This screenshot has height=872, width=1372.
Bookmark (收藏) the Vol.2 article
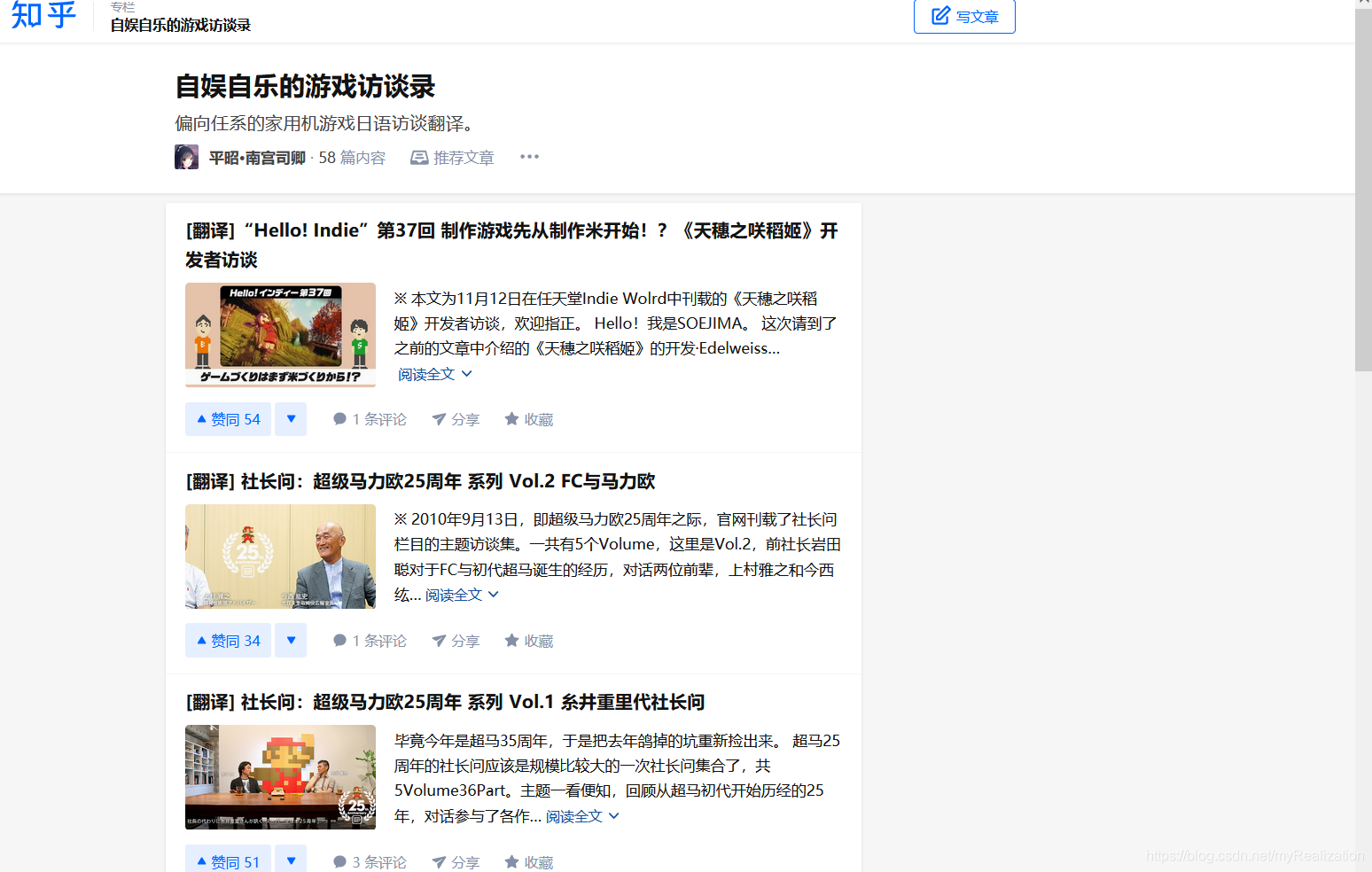point(529,641)
